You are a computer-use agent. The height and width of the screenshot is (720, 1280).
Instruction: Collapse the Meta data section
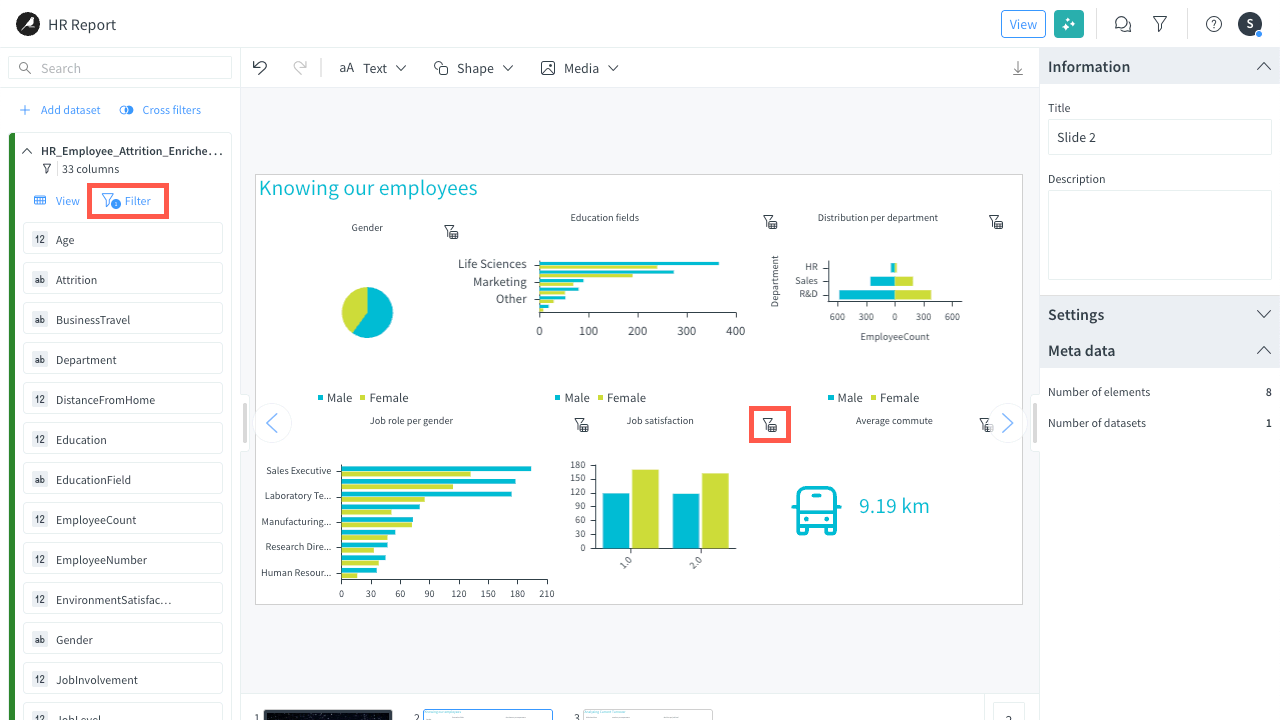(1264, 350)
